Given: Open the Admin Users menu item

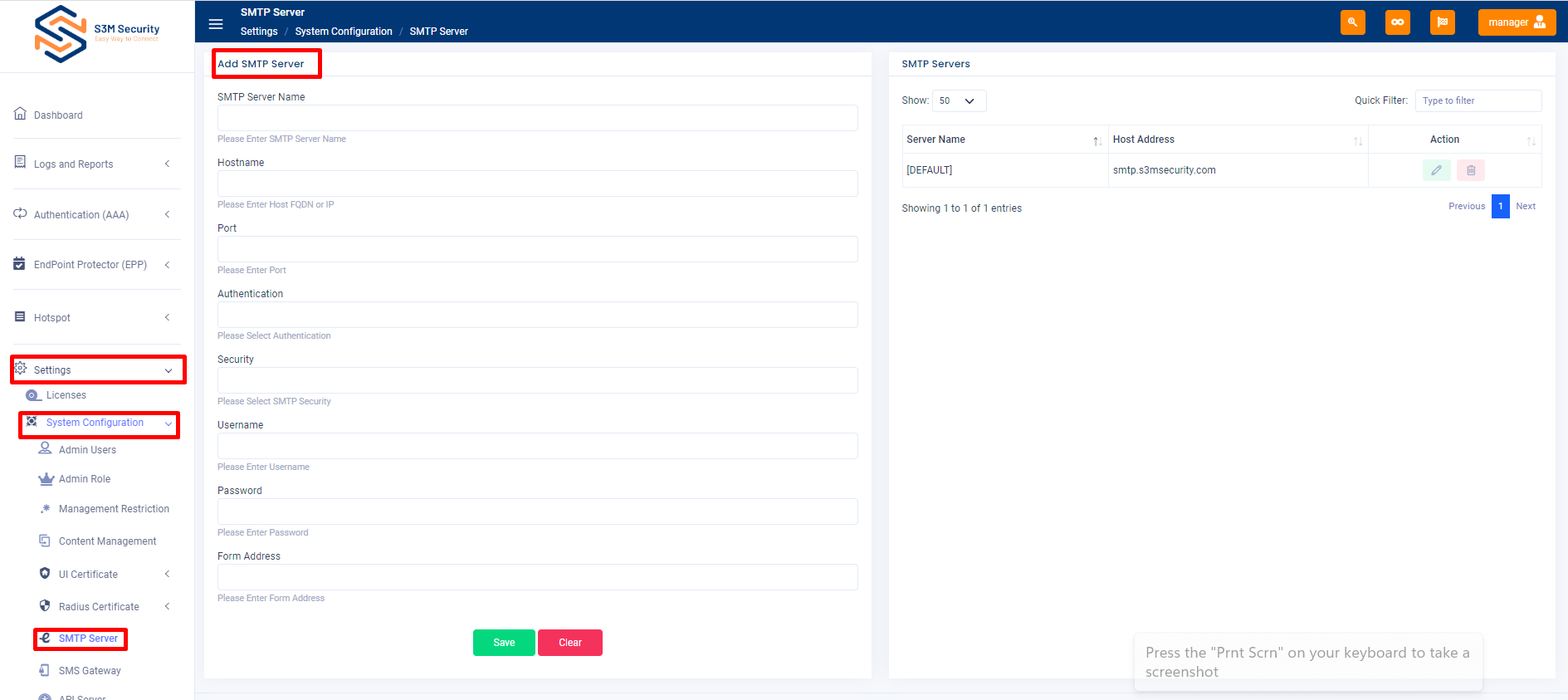Looking at the screenshot, I should point(87,450).
